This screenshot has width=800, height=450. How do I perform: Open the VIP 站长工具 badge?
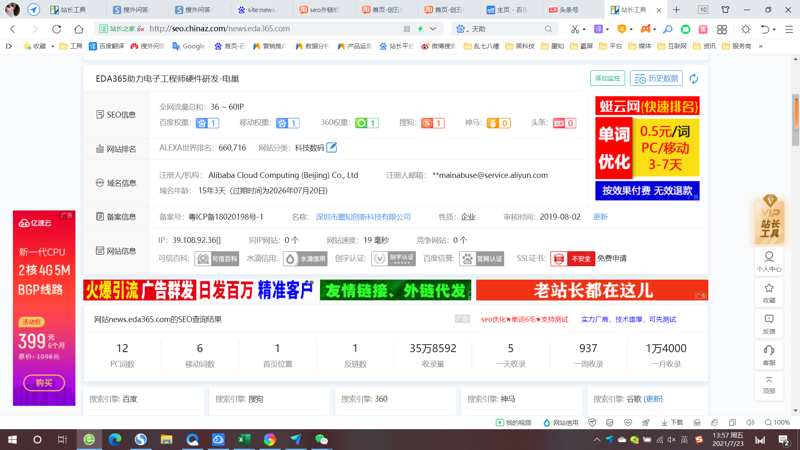pos(769,219)
